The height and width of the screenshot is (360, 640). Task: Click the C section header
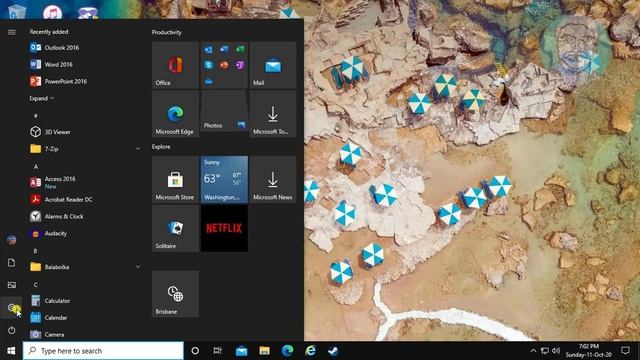36,284
